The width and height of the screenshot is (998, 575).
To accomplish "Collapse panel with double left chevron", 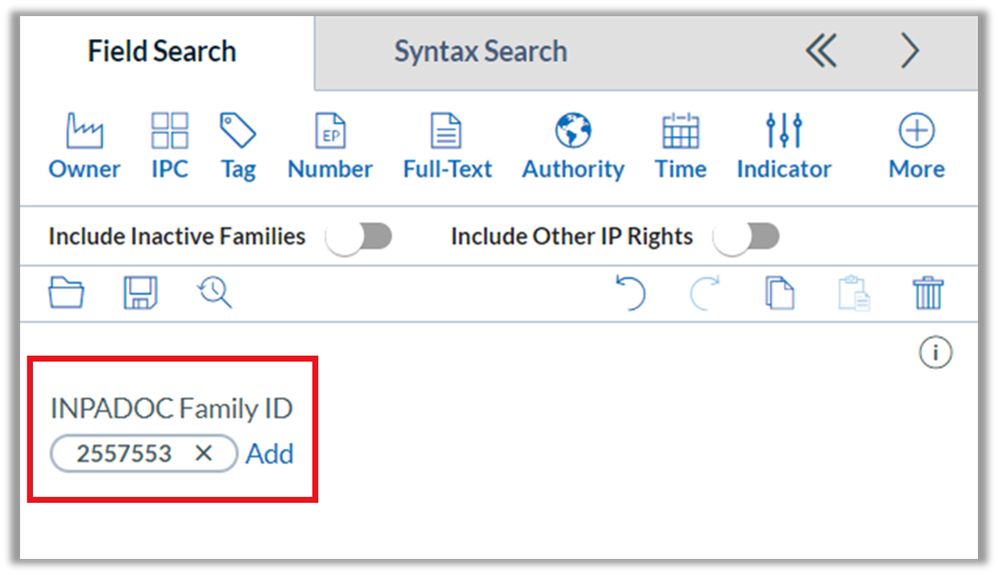I will click(x=821, y=51).
